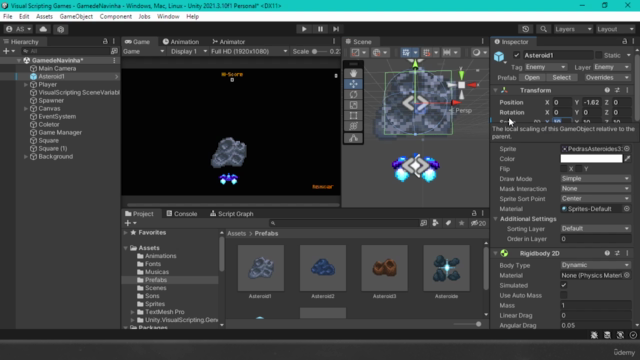This screenshot has width=640, height=360.
Task: Select the Rotate tool in Scene
Action: pyautogui.click(x=353, y=95)
